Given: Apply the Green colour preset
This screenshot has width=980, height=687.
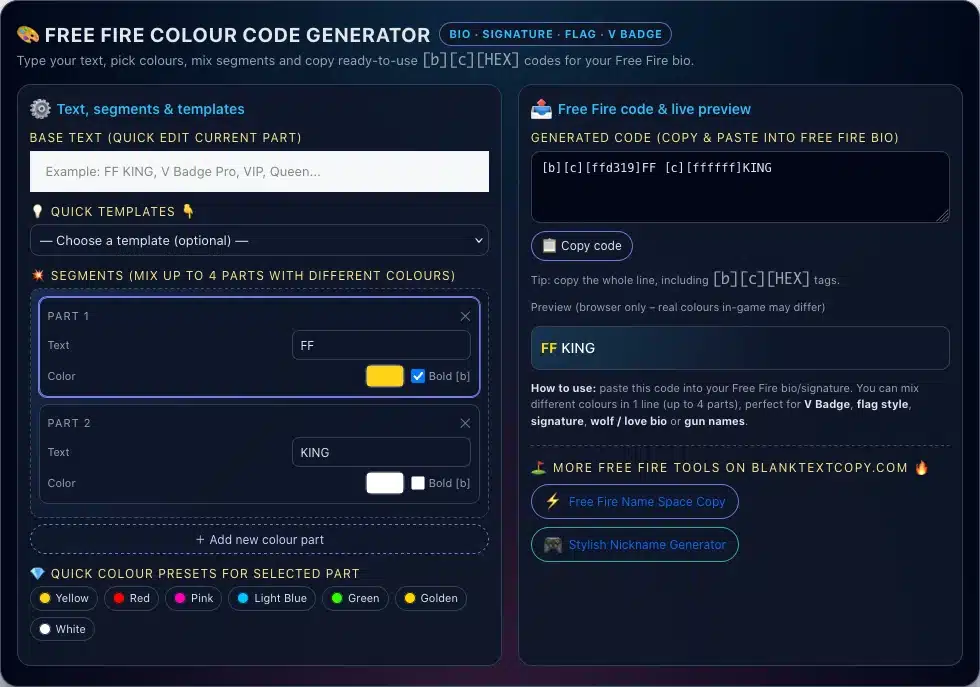Looking at the screenshot, I should 356,598.
